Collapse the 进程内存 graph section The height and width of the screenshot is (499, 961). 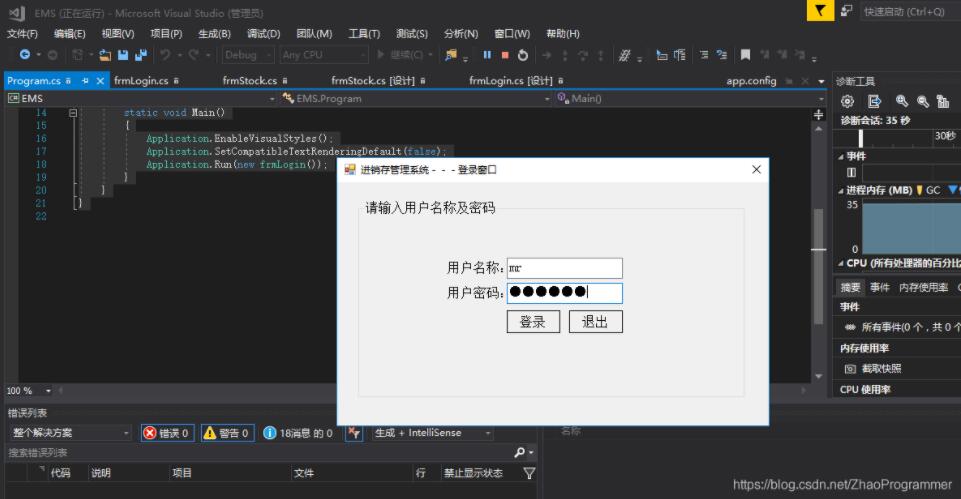tap(841, 191)
